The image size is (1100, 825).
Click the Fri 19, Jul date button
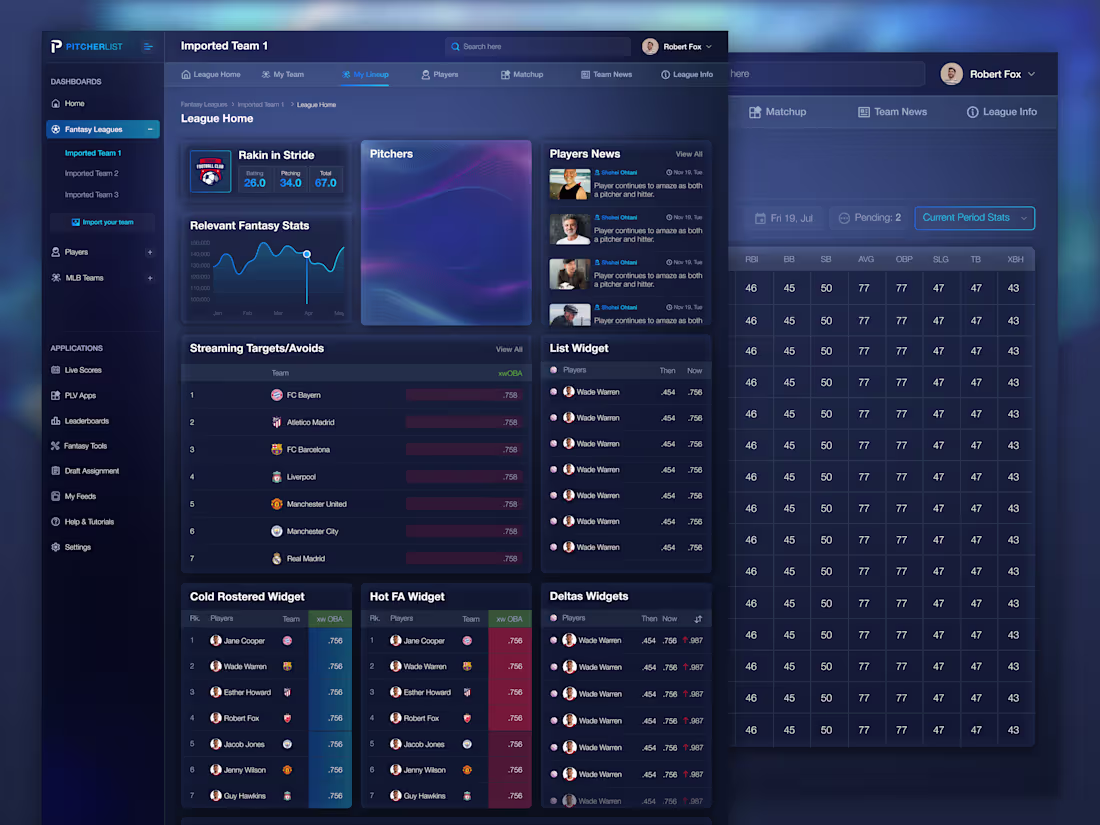tap(784, 218)
